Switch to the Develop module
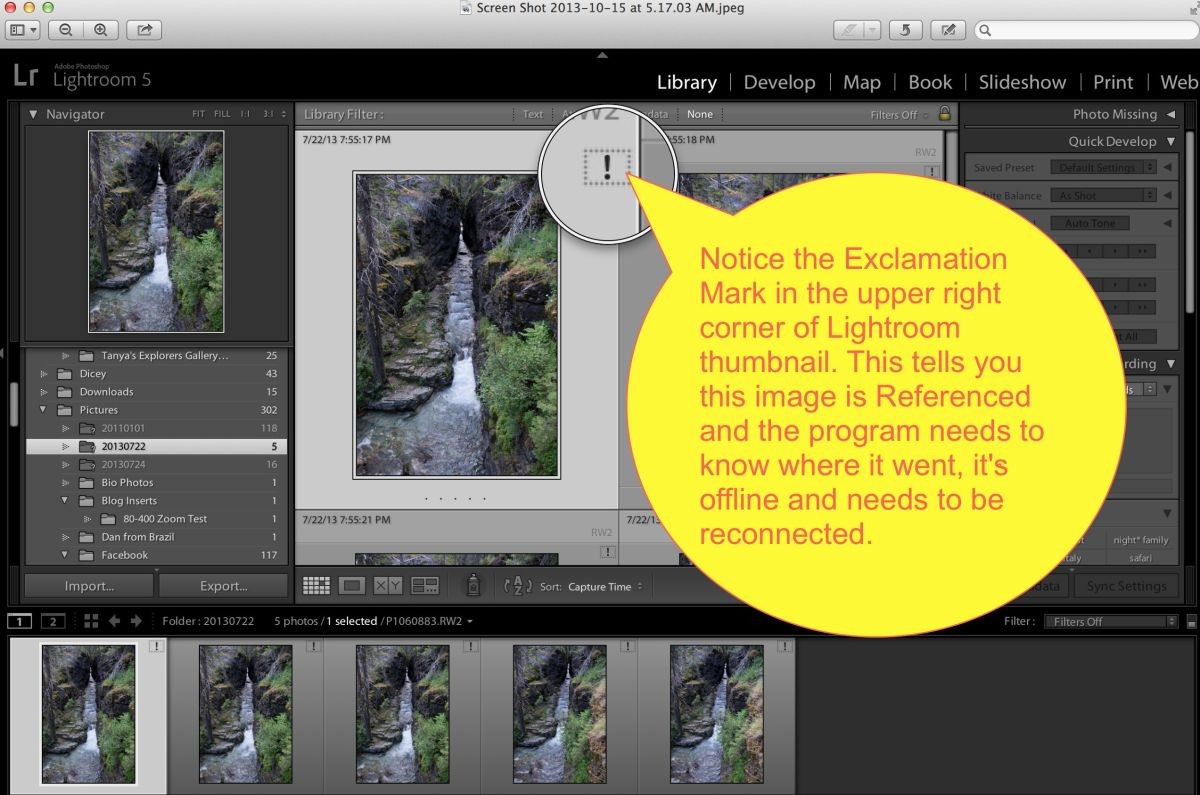Viewport: 1200px width, 795px height. click(779, 83)
